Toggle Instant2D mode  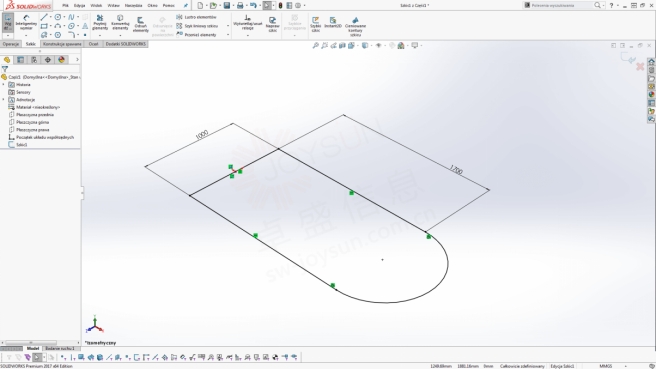(x=333, y=23)
